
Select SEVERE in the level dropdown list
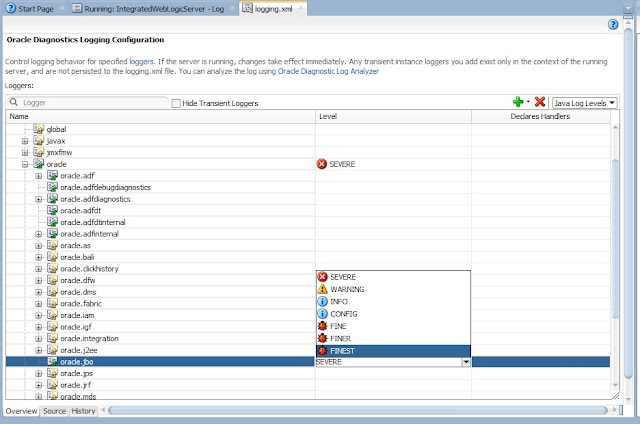(393, 277)
